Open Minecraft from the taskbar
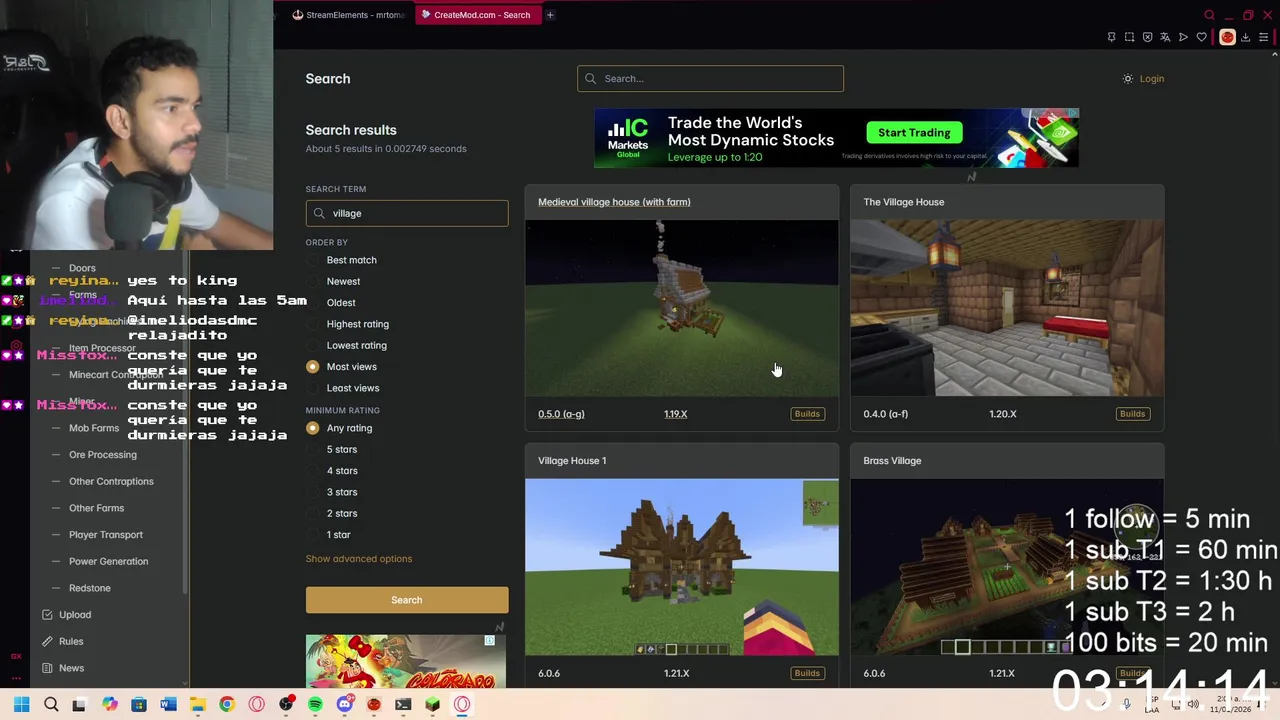This screenshot has height=720, width=1280. [432, 704]
